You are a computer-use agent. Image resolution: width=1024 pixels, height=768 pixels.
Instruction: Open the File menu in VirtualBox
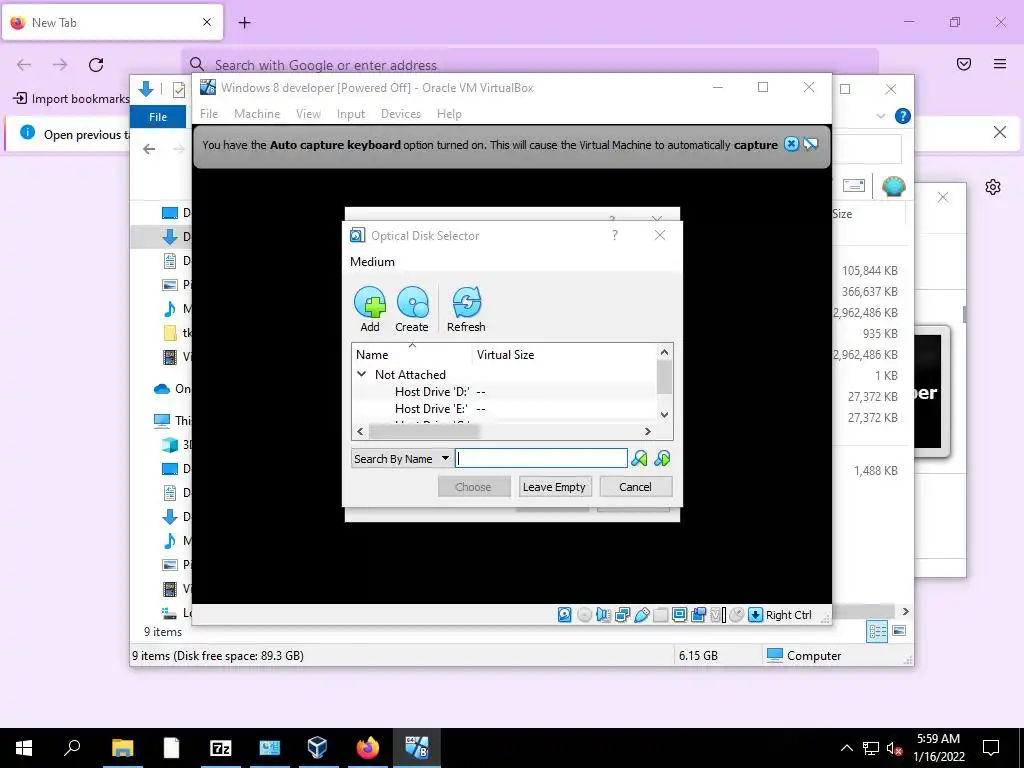point(209,114)
